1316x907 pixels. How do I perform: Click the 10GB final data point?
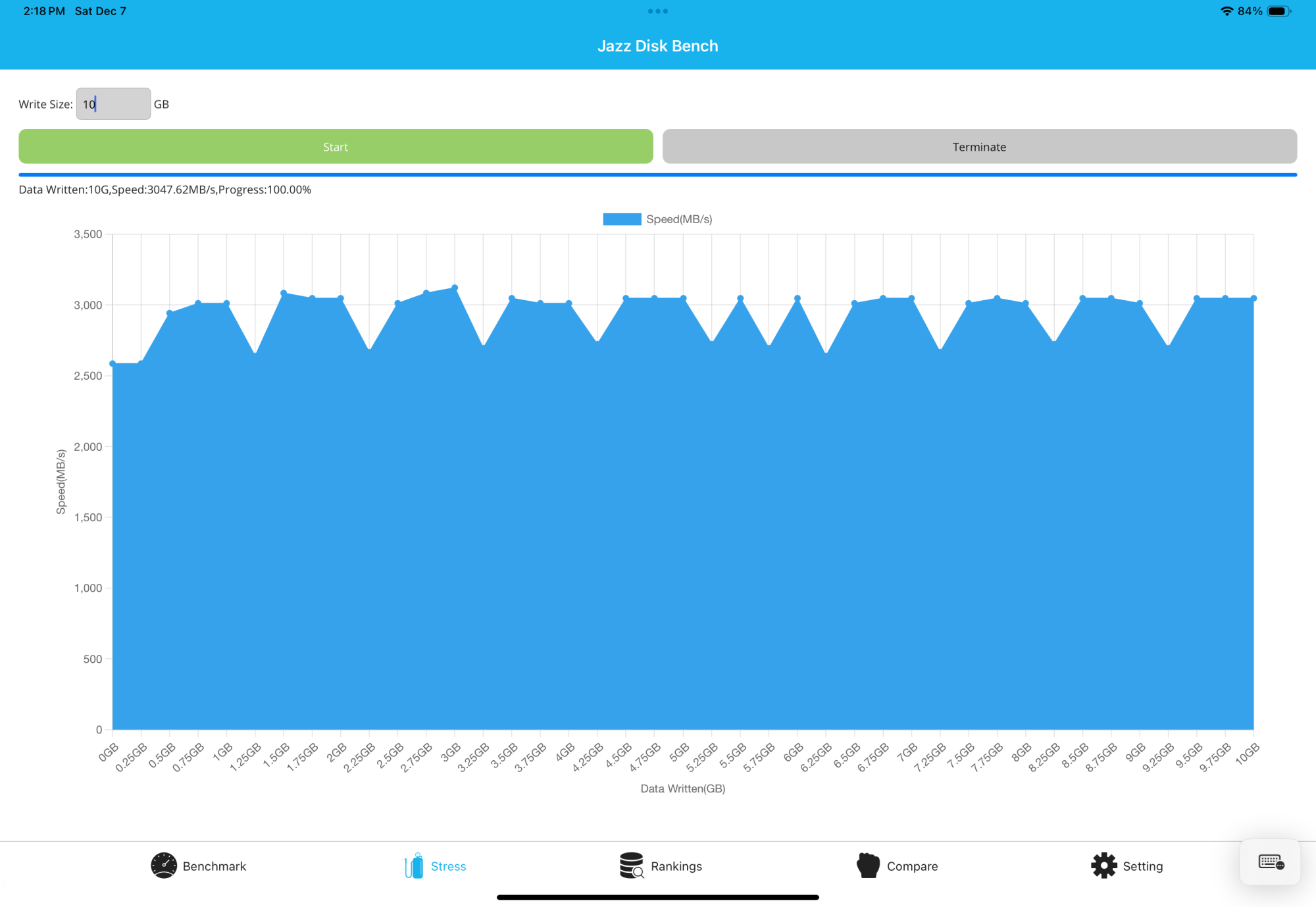pyautogui.click(x=1253, y=298)
